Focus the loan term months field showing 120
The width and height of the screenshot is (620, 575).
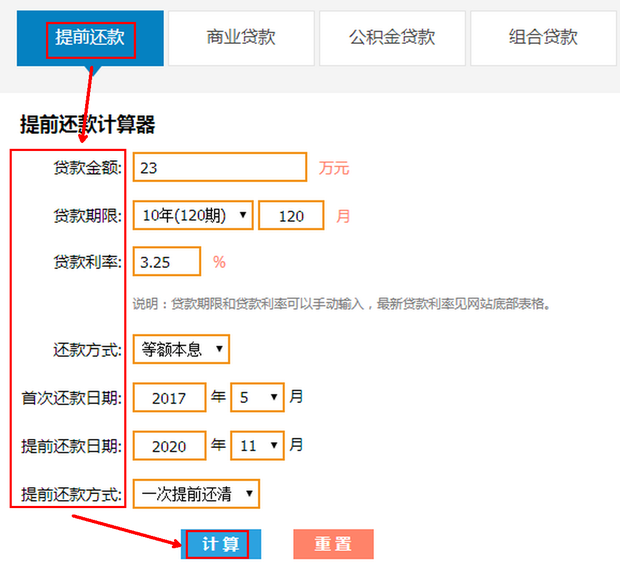coord(291,215)
